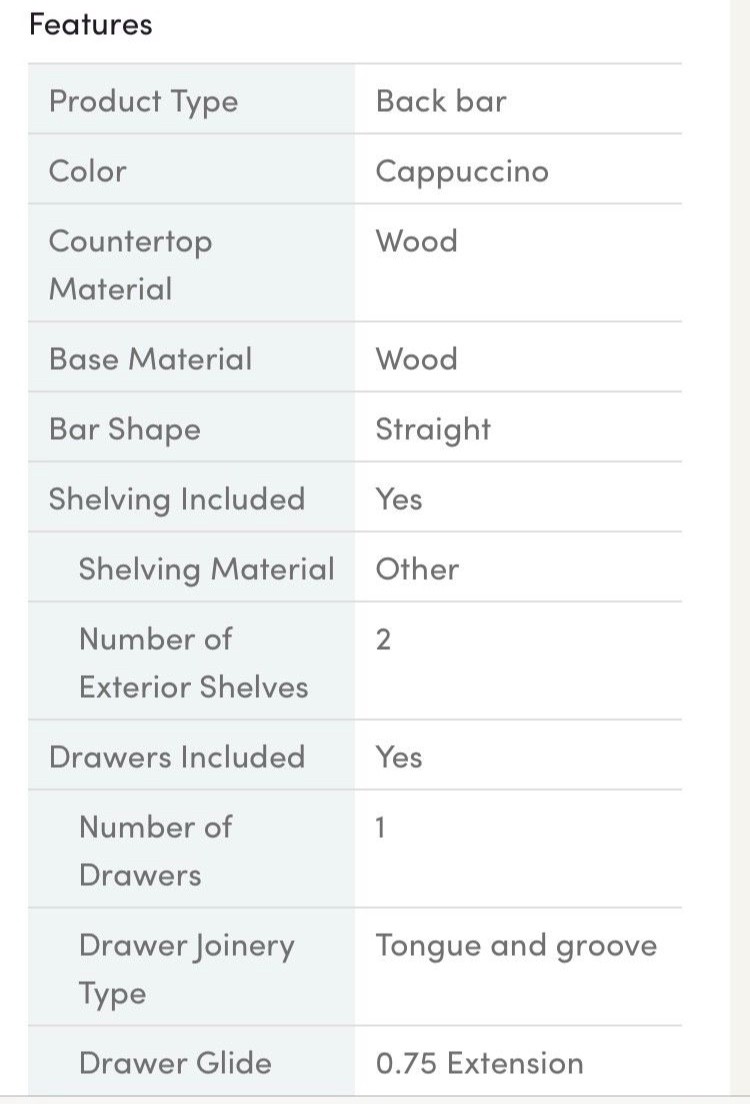Click Wood value for Base Material
750x1104 pixels.
(416, 359)
